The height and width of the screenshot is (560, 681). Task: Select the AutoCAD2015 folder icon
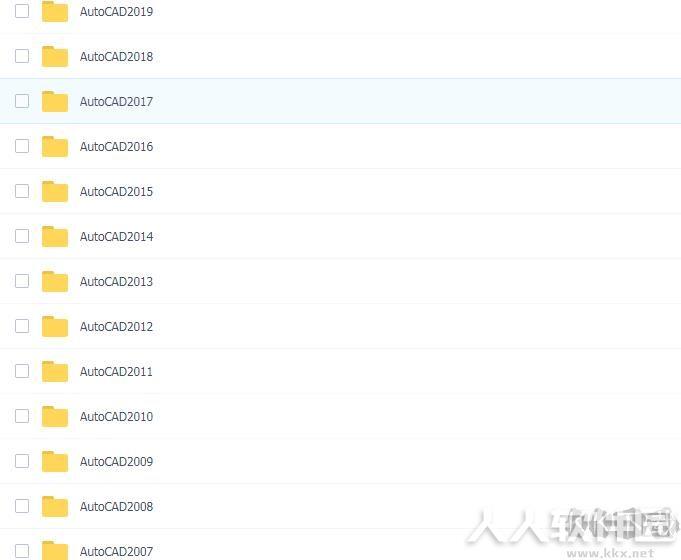click(55, 191)
